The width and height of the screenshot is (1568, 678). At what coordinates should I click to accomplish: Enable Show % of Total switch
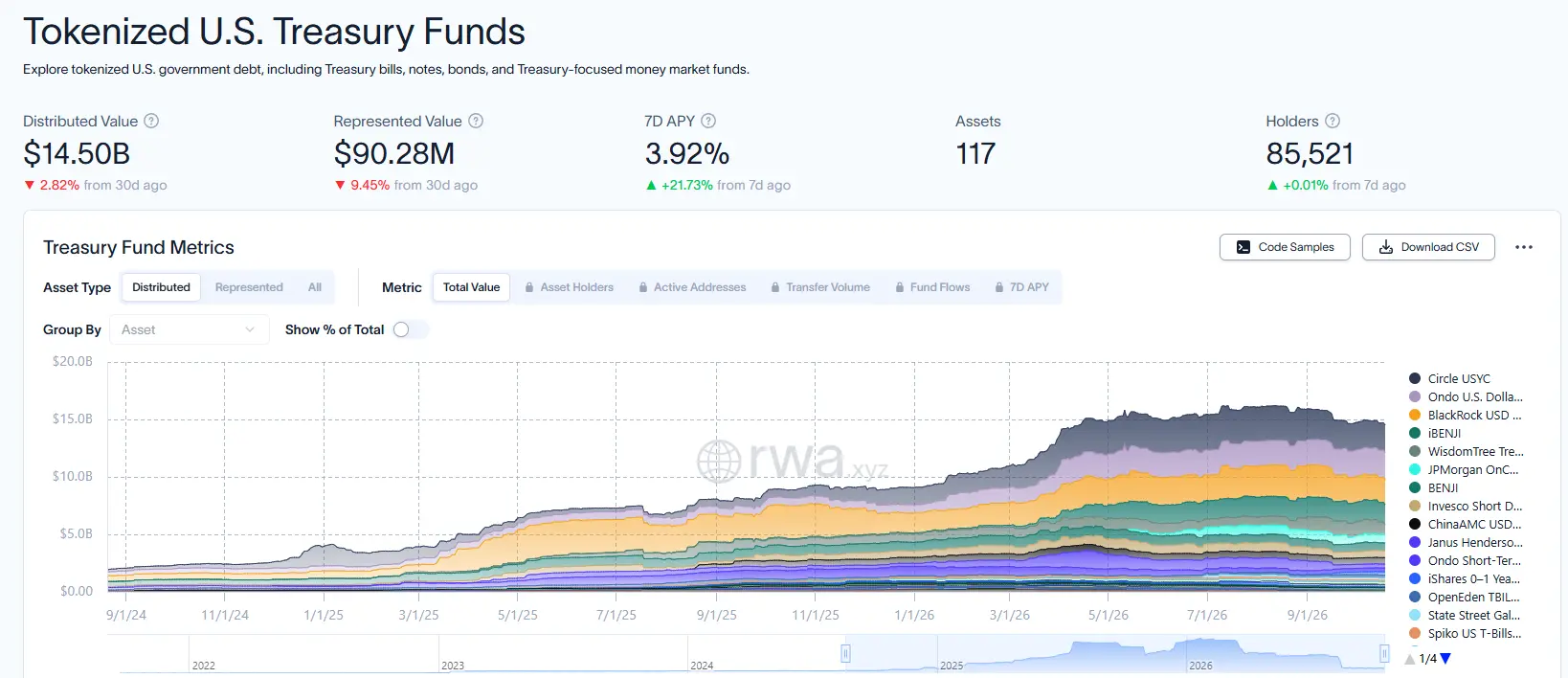[410, 329]
